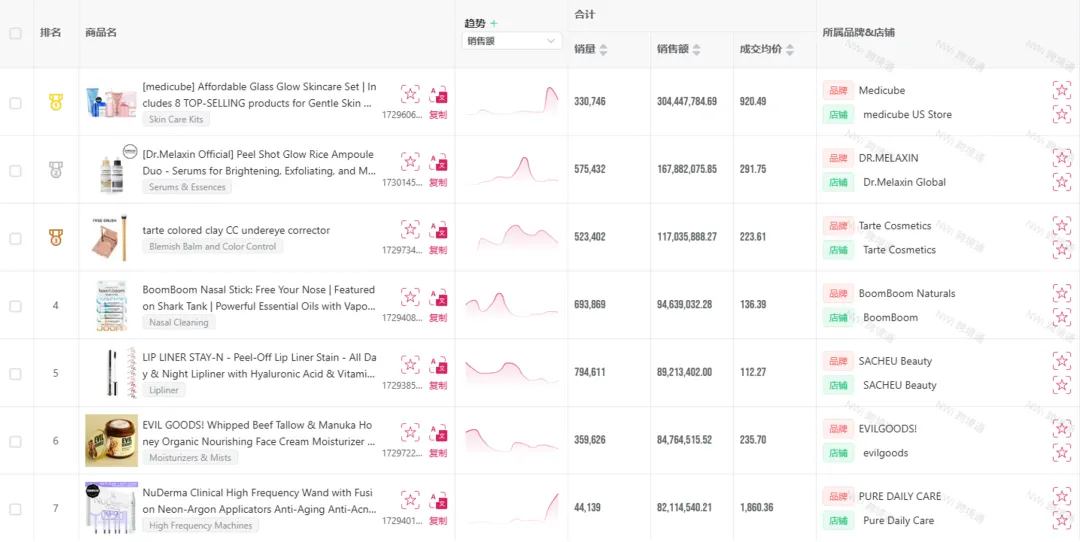Click translate icon for Dr.Melaxin Peel Shot row
Screen dimensions: 1080x542
(438, 162)
